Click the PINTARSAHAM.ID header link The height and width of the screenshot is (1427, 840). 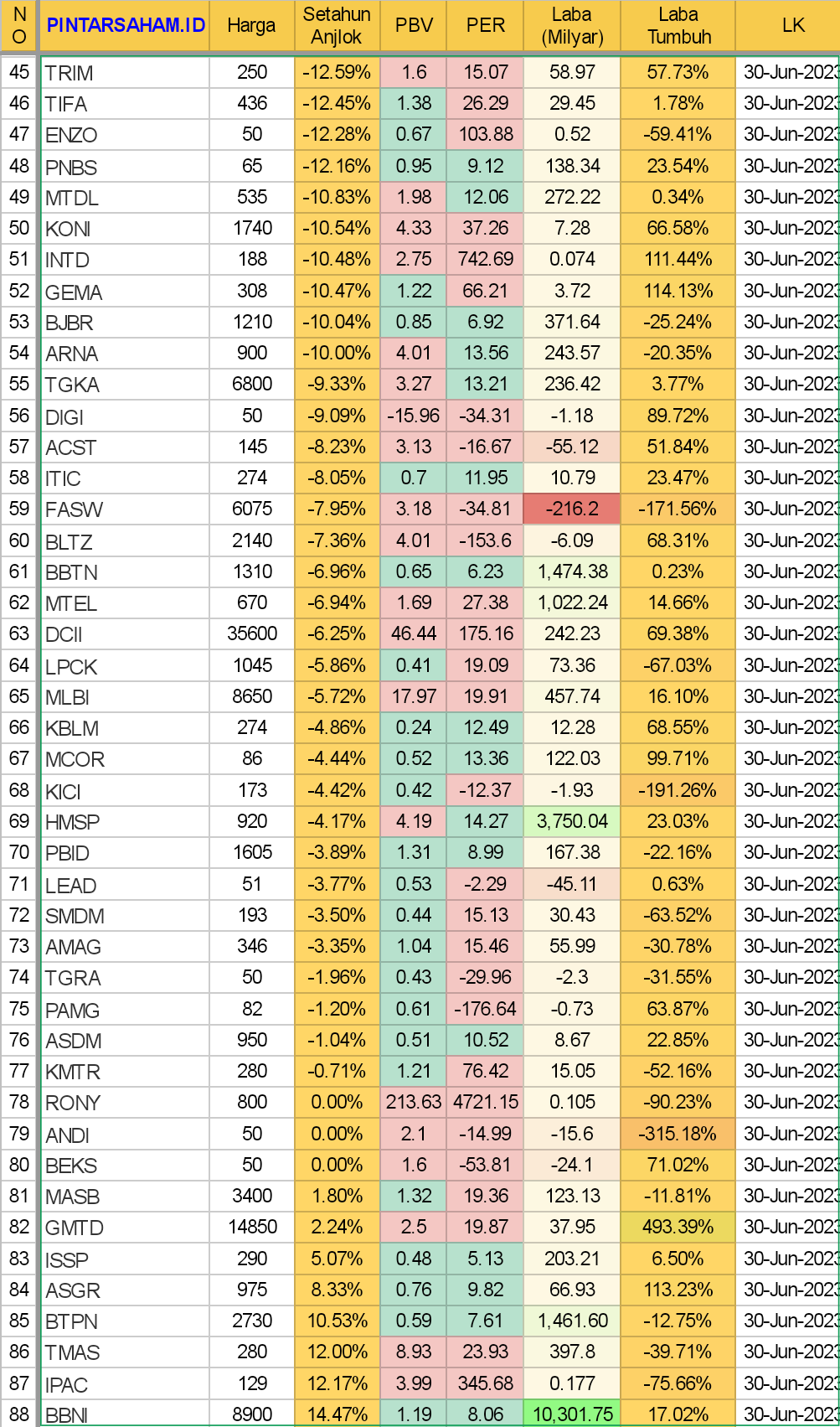coord(126,25)
